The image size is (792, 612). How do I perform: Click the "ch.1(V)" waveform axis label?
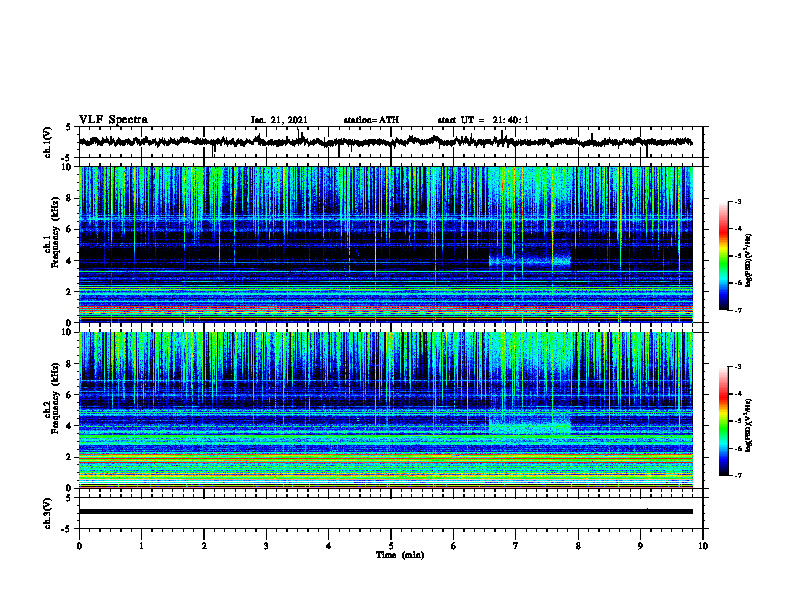tap(48, 142)
